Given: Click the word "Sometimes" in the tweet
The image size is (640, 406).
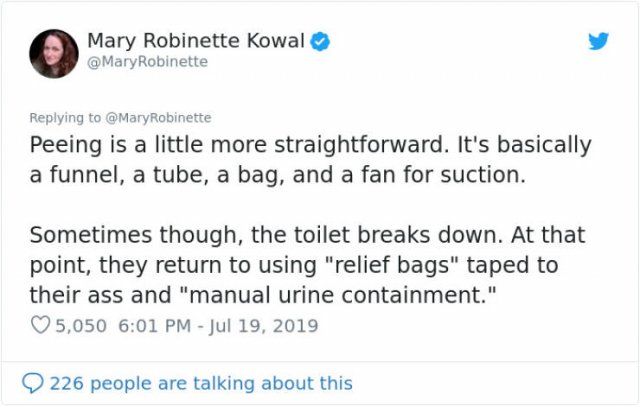Looking at the screenshot, I should click(91, 235).
